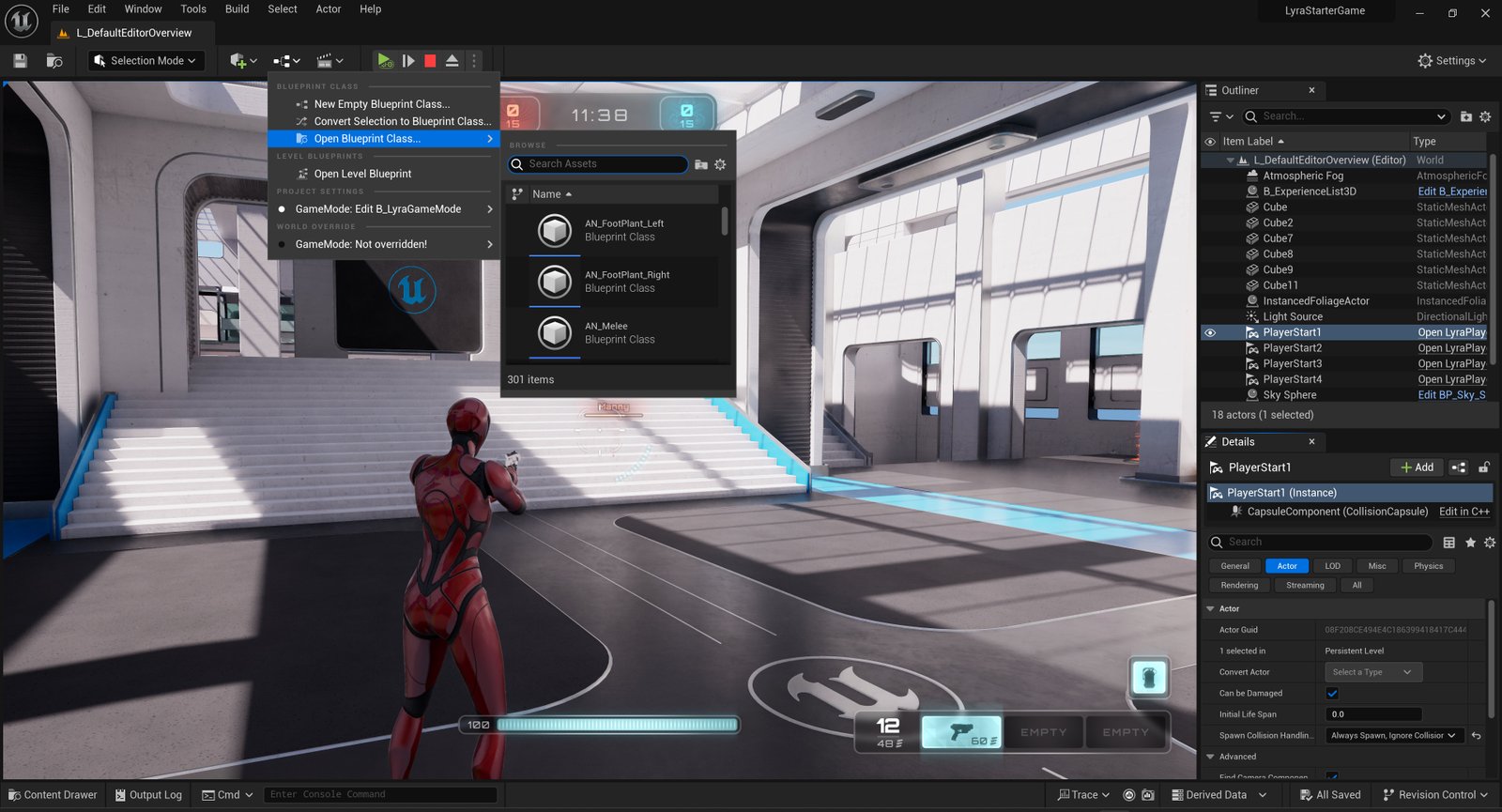Click the green Play level button
The height and width of the screenshot is (812, 1502).
tap(384, 61)
